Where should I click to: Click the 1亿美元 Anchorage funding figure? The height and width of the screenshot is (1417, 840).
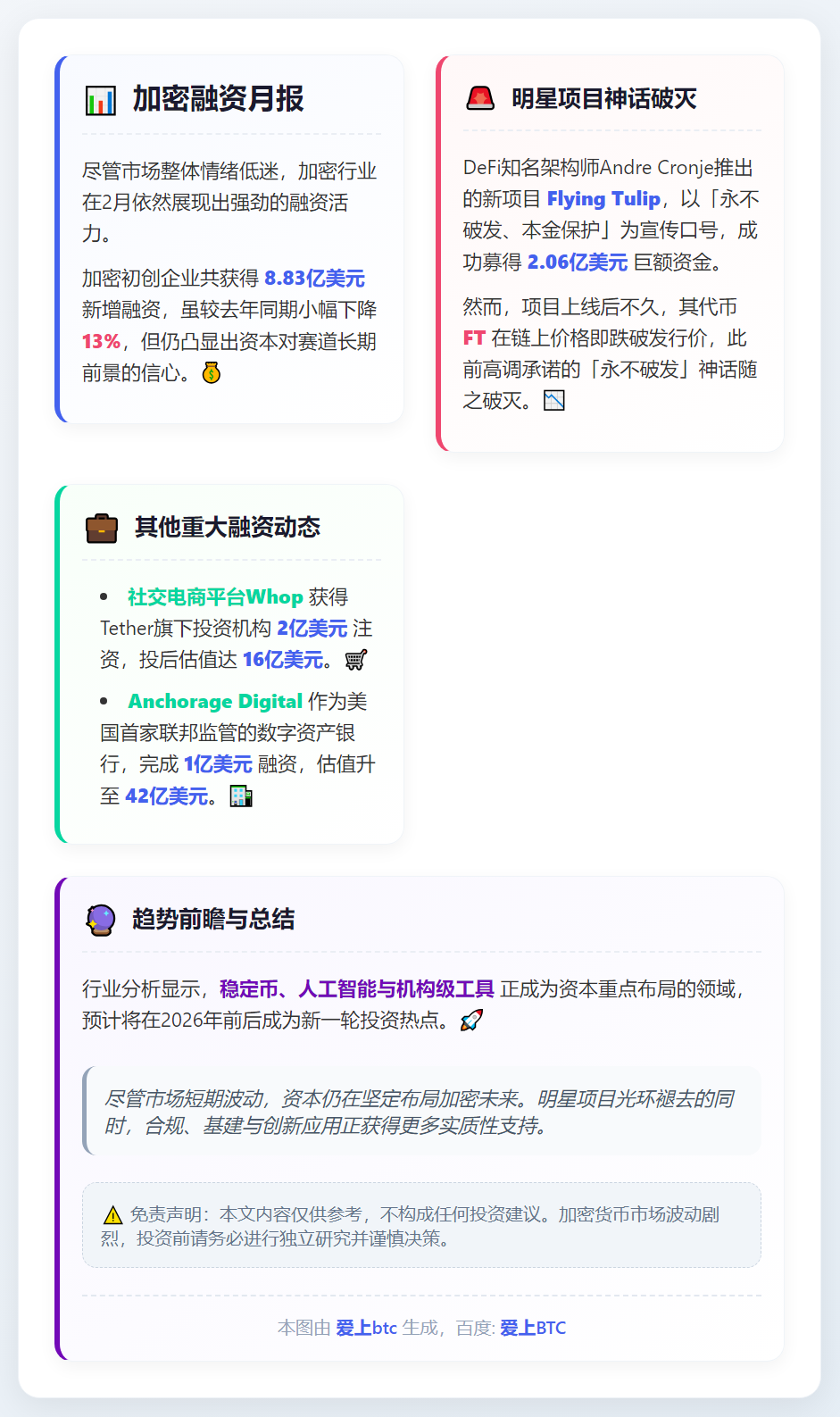coord(218,764)
